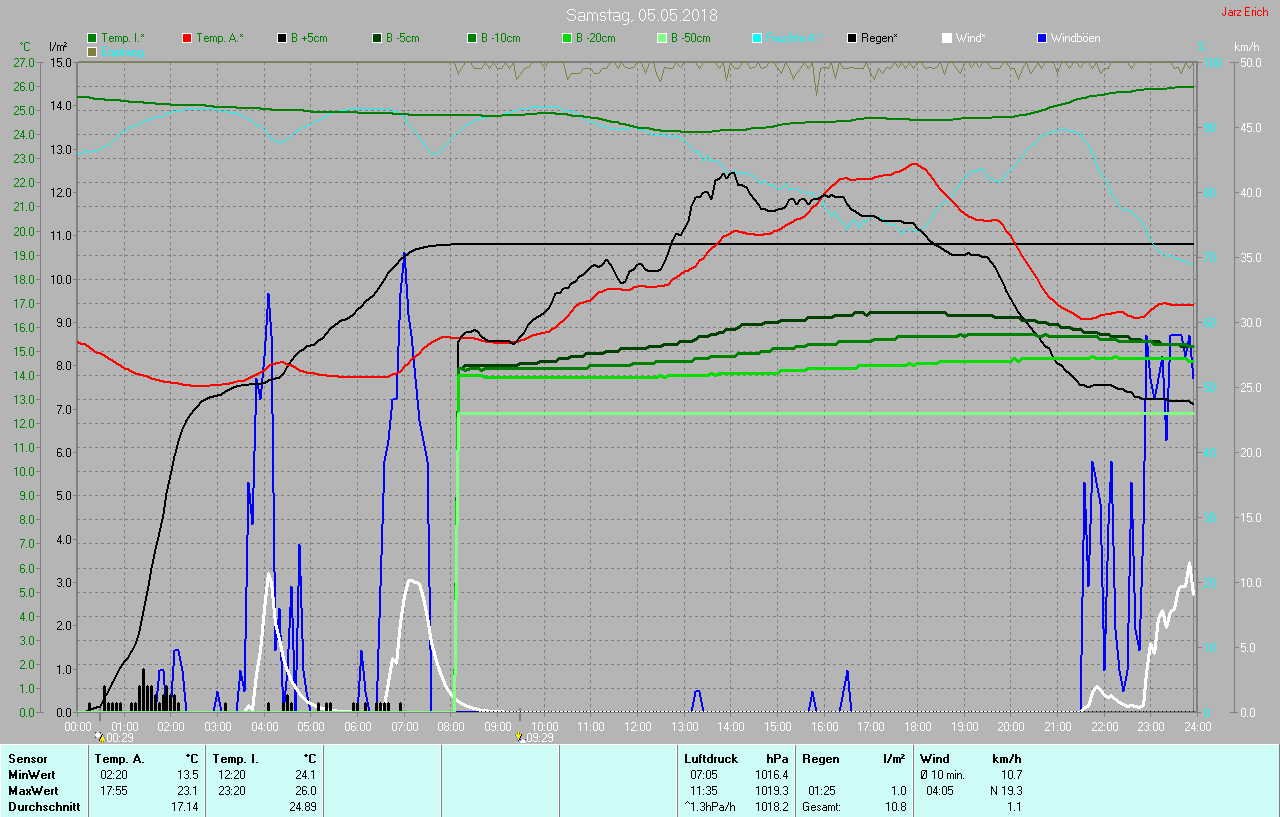The width and height of the screenshot is (1280, 817).
Task: Click the Regen column header in table
Action: pos(819,759)
